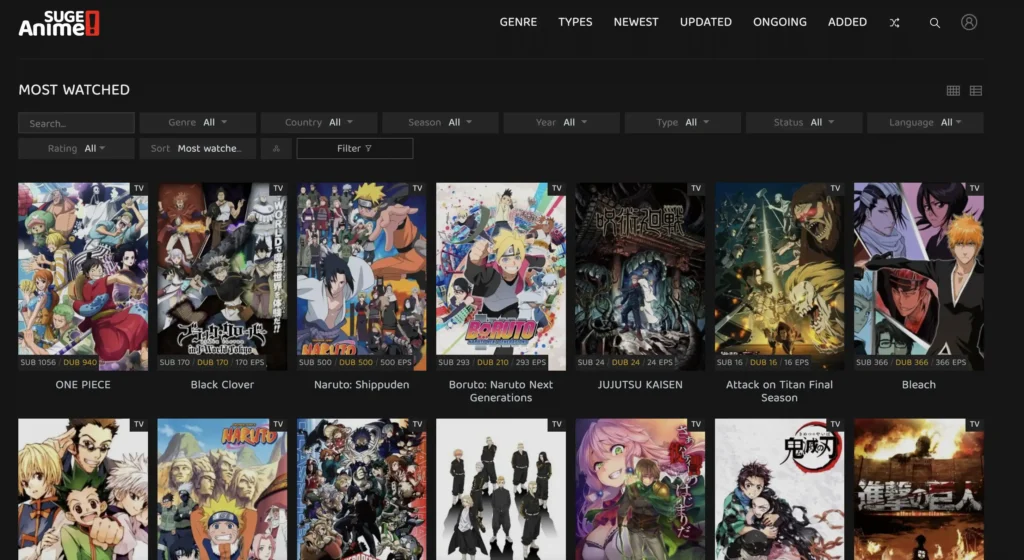This screenshot has height=560, width=1024.
Task: Click the small icon button beside Sort
Action: pos(276,149)
